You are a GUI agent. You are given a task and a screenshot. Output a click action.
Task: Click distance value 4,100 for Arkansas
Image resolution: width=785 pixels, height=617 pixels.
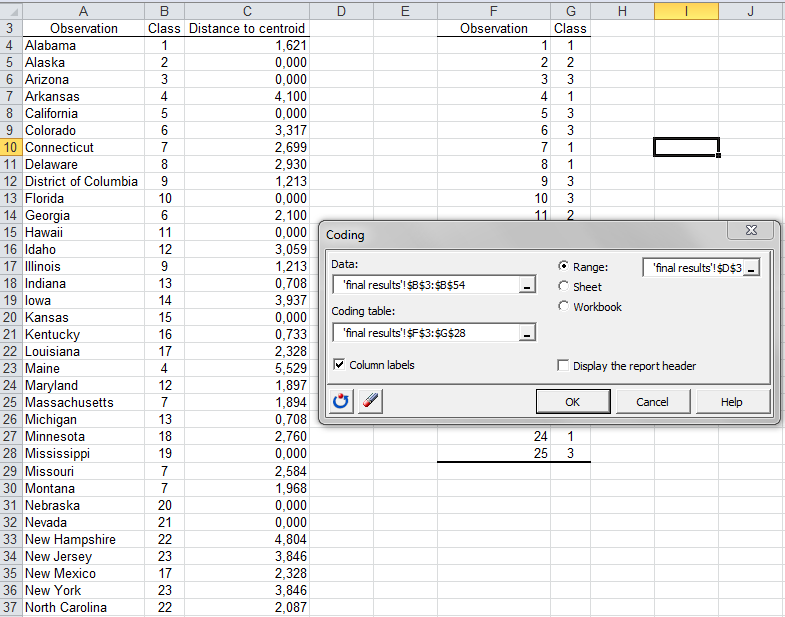[247, 96]
